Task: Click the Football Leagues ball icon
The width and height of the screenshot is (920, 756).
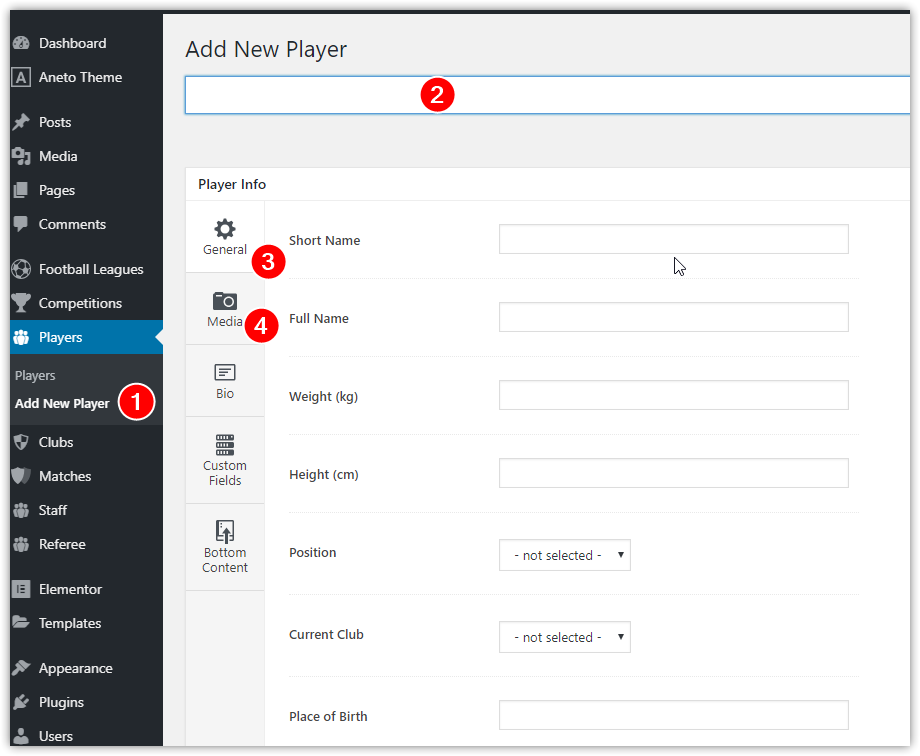Action: tap(21, 269)
